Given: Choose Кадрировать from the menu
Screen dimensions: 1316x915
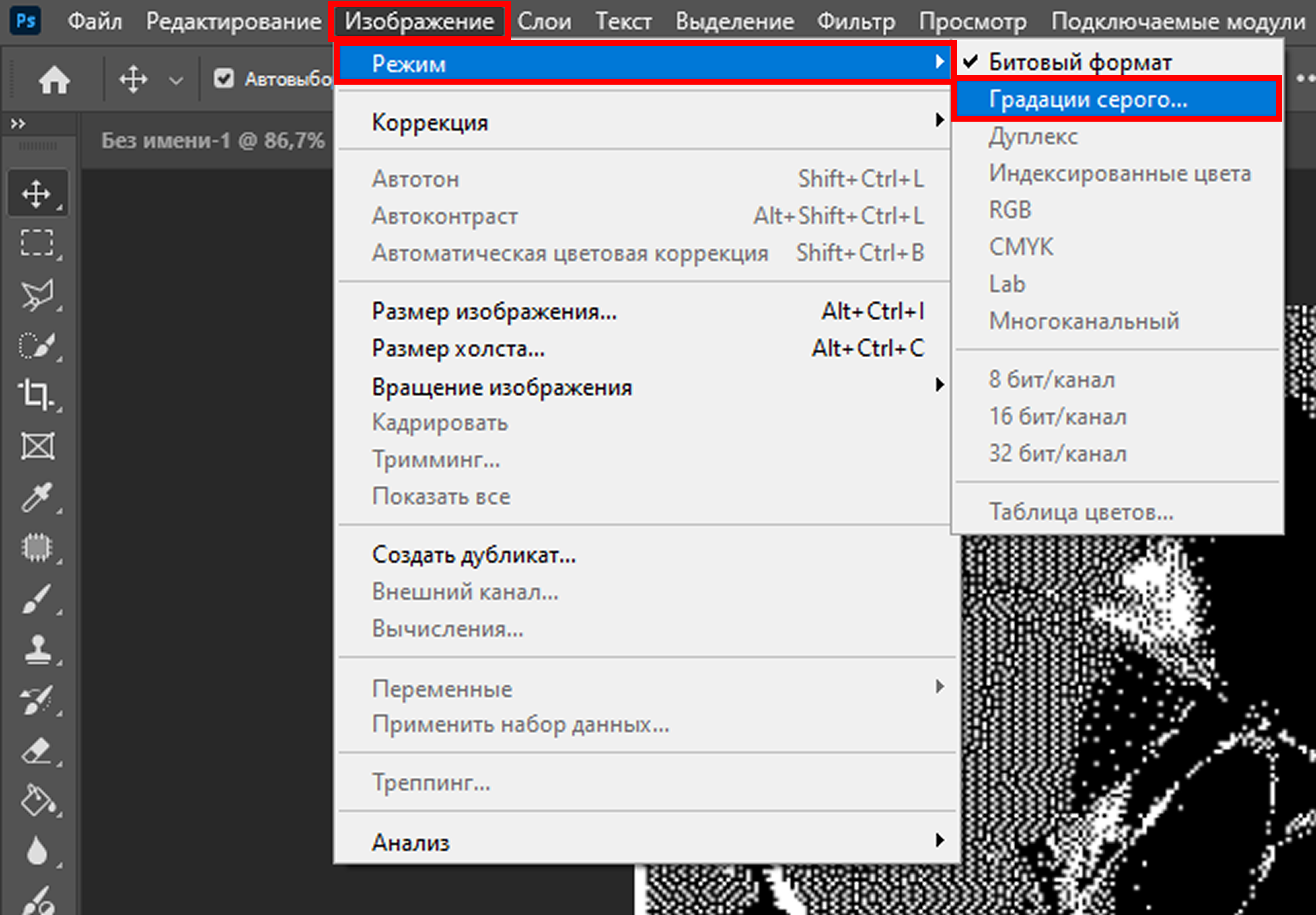Looking at the screenshot, I should coord(644,422).
